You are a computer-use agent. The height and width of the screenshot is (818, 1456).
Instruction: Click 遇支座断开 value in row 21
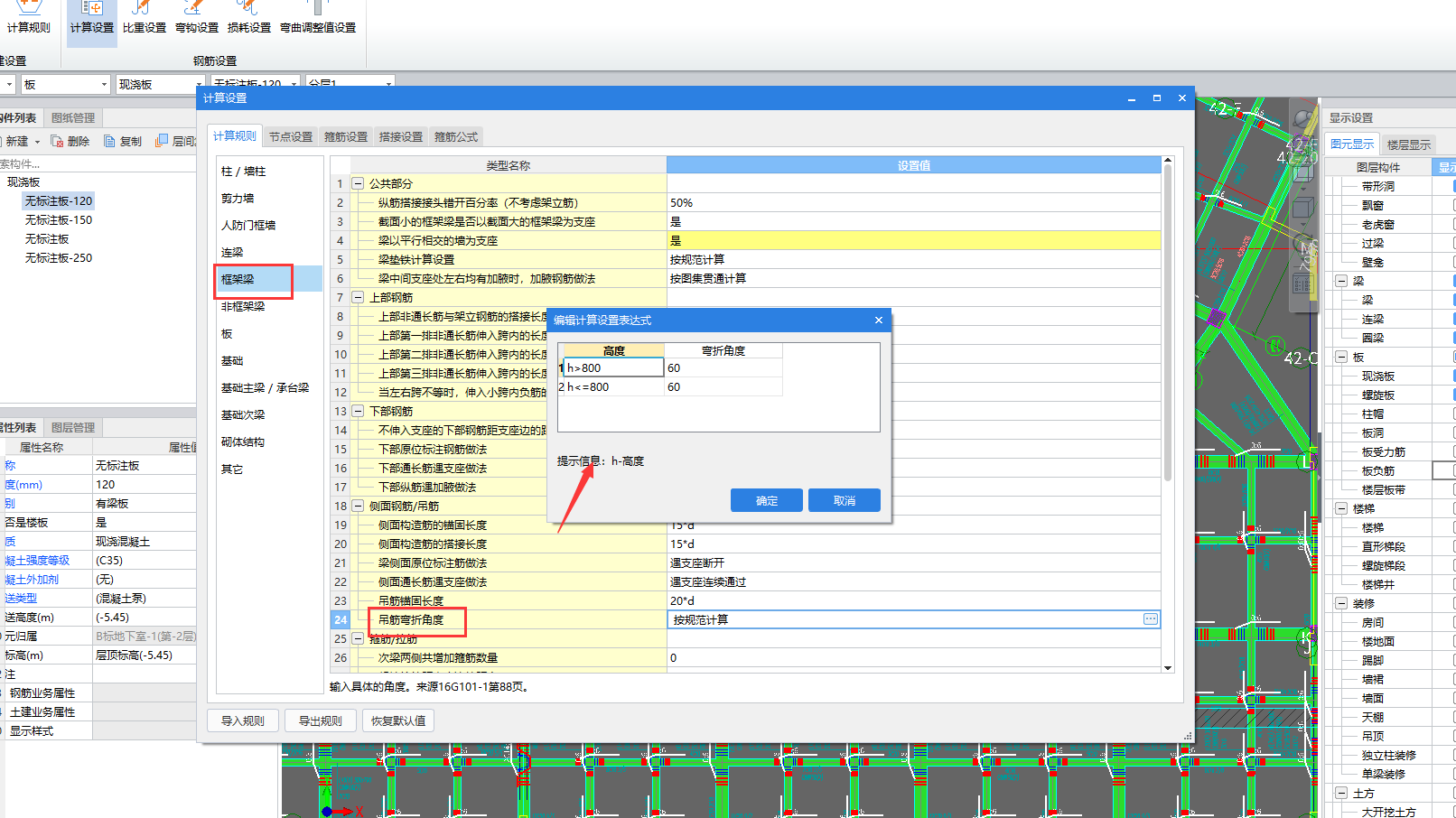pyautogui.click(x=914, y=562)
